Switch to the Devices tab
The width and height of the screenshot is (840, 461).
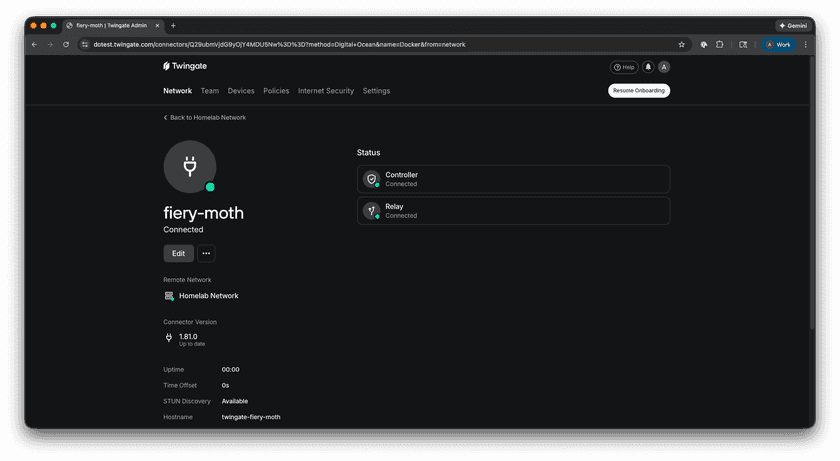[x=241, y=91]
